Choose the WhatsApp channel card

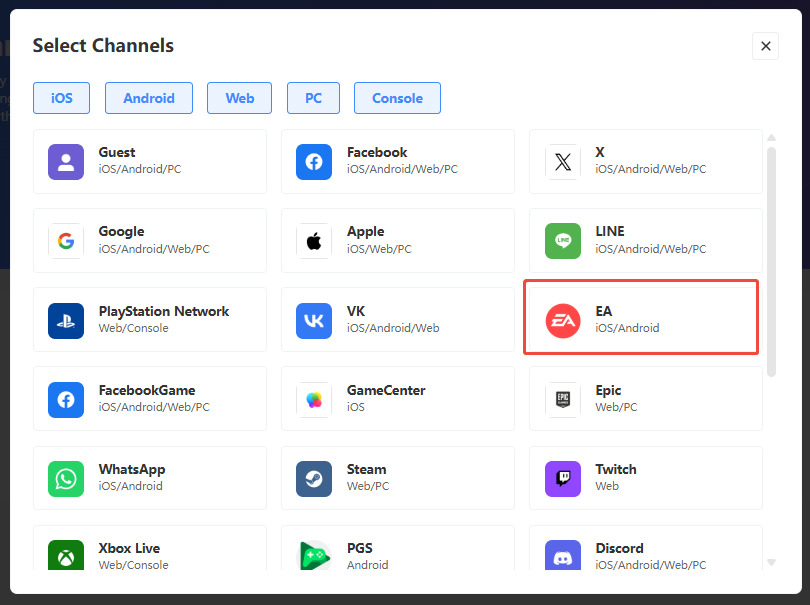tap(150, 478)
